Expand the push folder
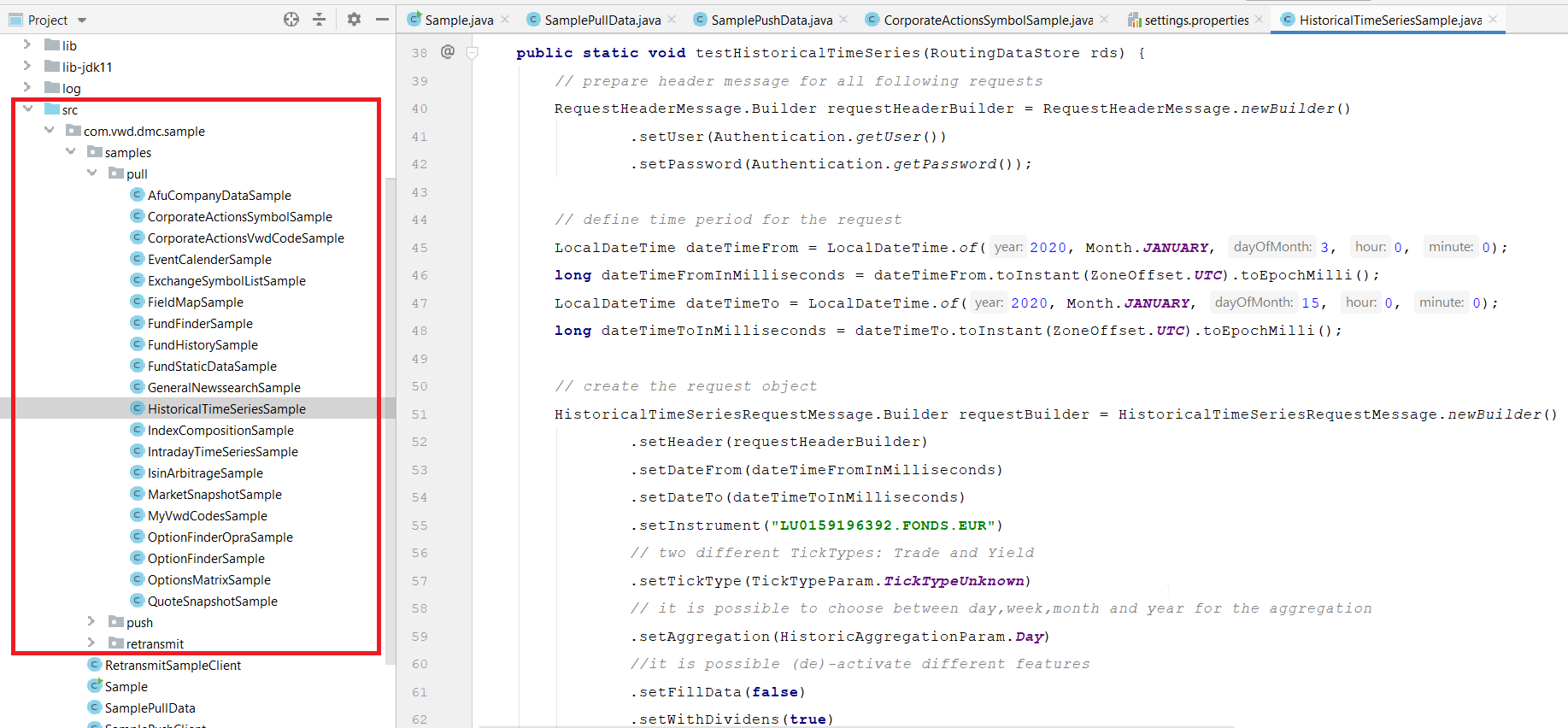Viewport: 1568px width, 728px height. click(x=92, y=622)
